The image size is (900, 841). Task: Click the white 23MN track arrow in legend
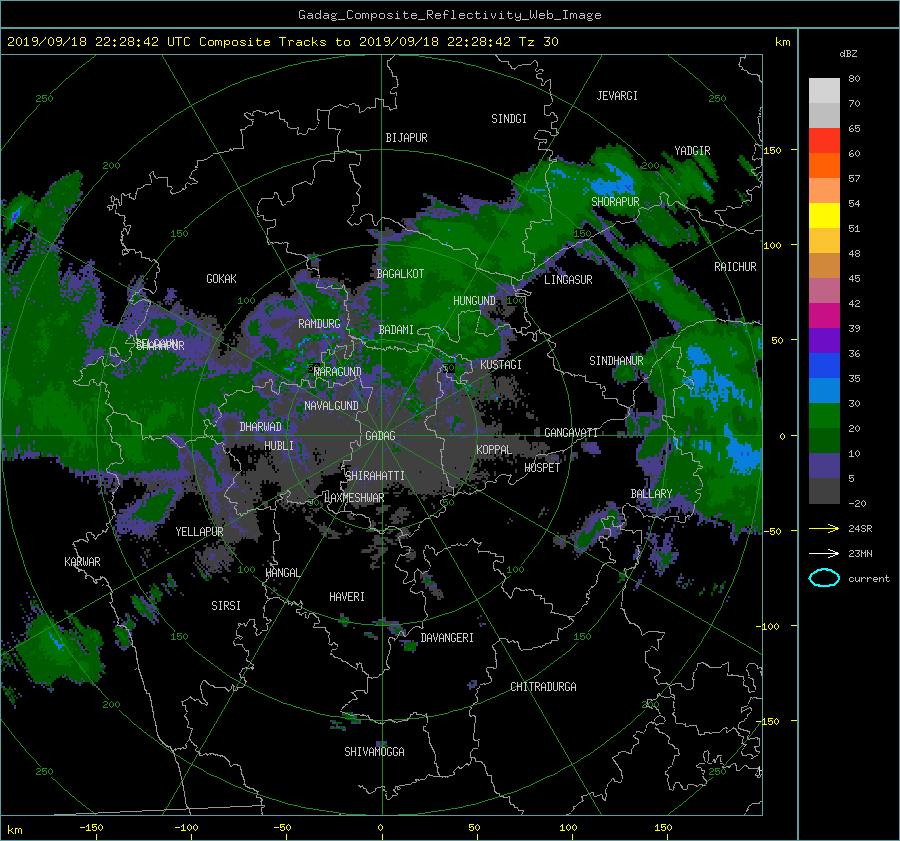(824, 553)
